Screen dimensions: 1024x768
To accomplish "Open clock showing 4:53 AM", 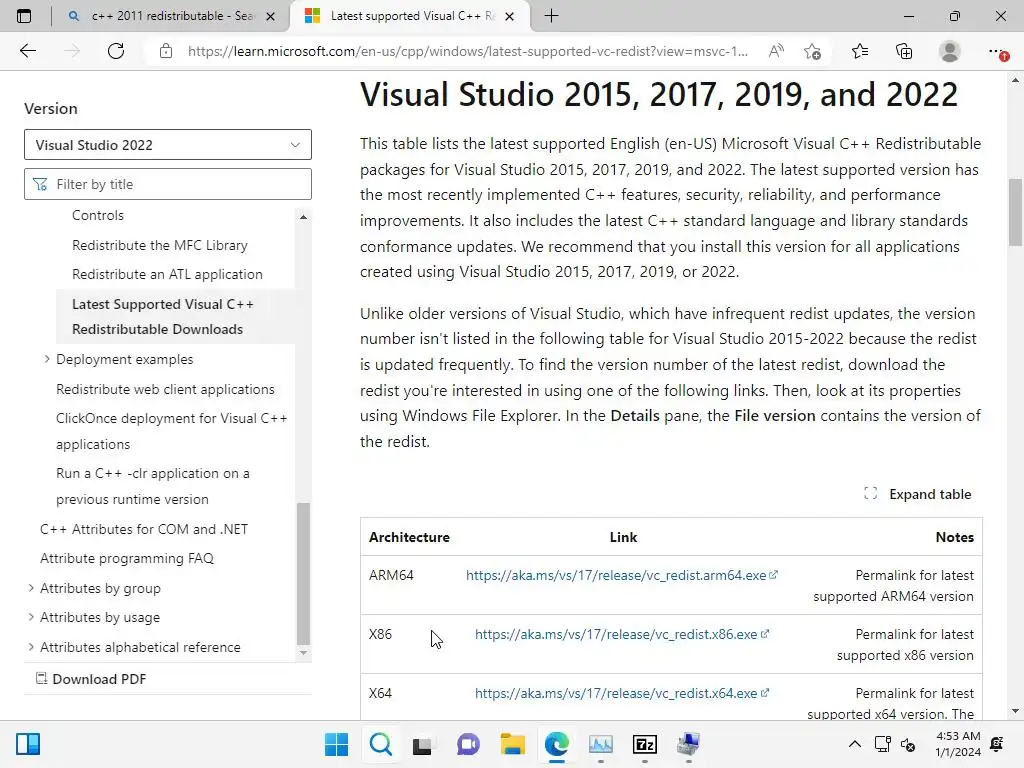I will [958, 744].
